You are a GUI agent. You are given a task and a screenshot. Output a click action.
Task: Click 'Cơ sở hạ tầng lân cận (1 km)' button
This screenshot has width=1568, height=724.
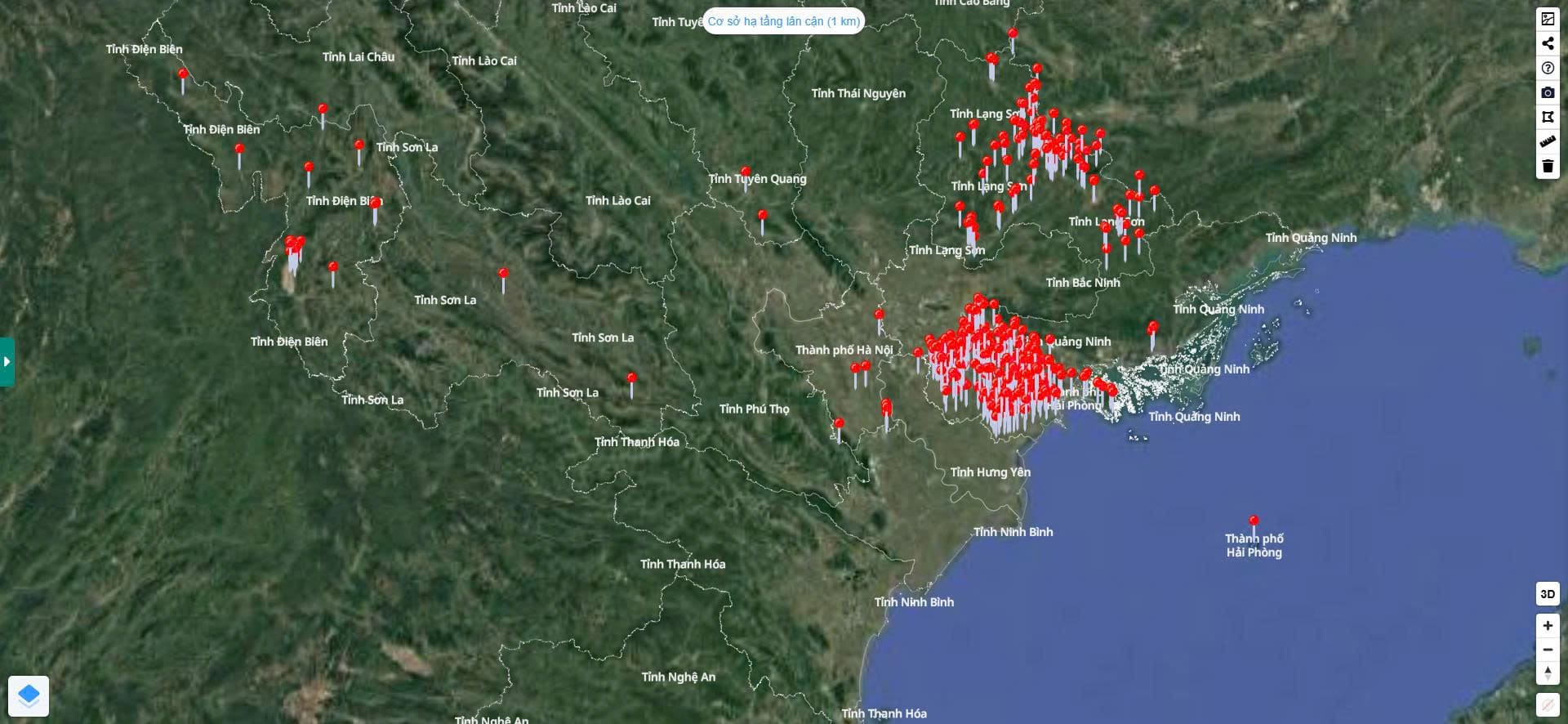[x=783, y=21]
